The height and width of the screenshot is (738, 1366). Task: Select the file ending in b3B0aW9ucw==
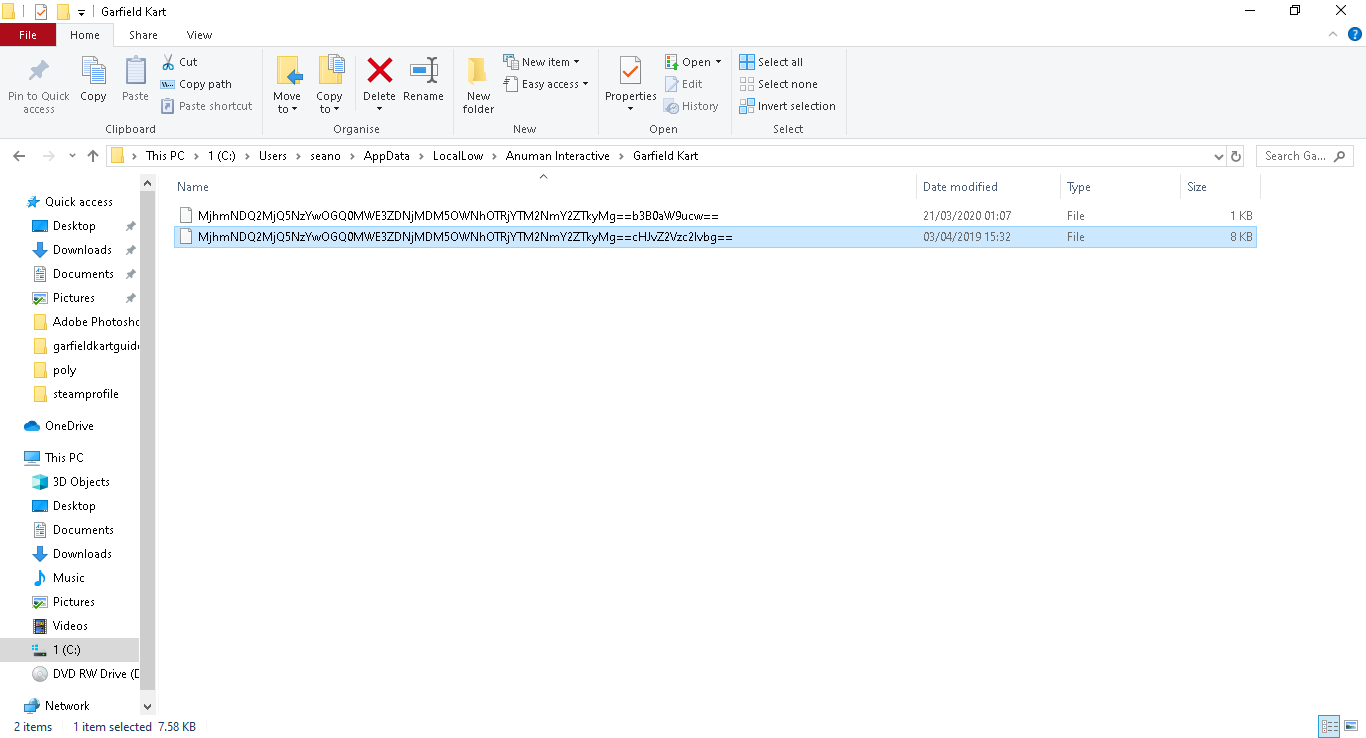tap(715, 216)
